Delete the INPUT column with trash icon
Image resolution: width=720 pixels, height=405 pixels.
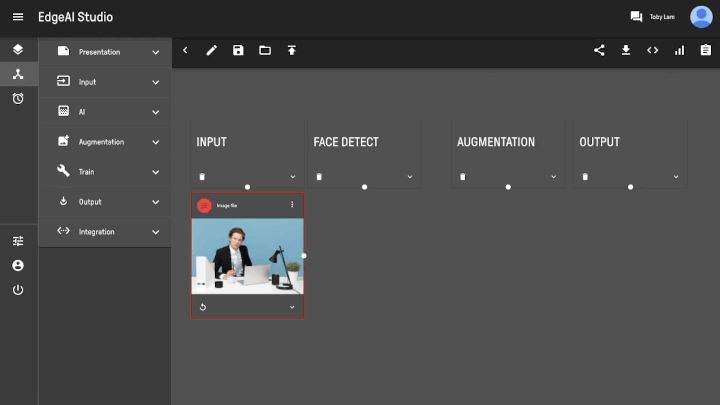pyautogui.click(x=202, y=177)
